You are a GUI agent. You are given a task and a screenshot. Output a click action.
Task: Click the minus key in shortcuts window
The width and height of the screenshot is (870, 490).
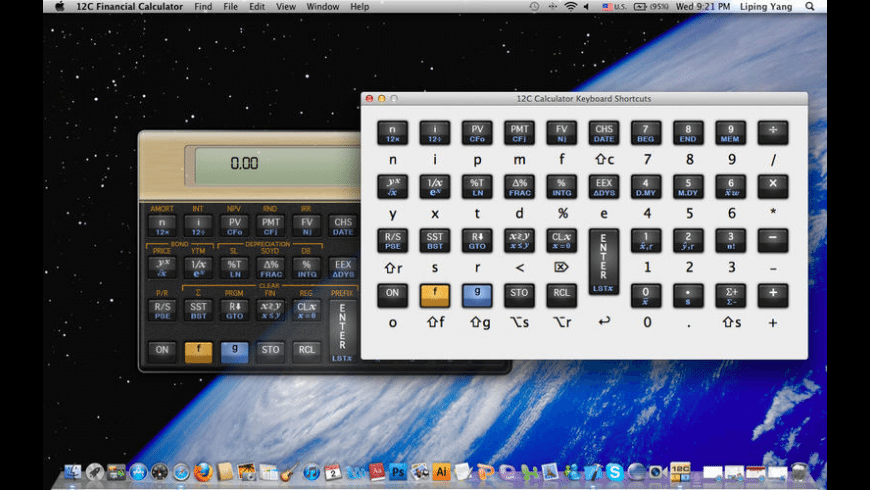pos(773,240)
